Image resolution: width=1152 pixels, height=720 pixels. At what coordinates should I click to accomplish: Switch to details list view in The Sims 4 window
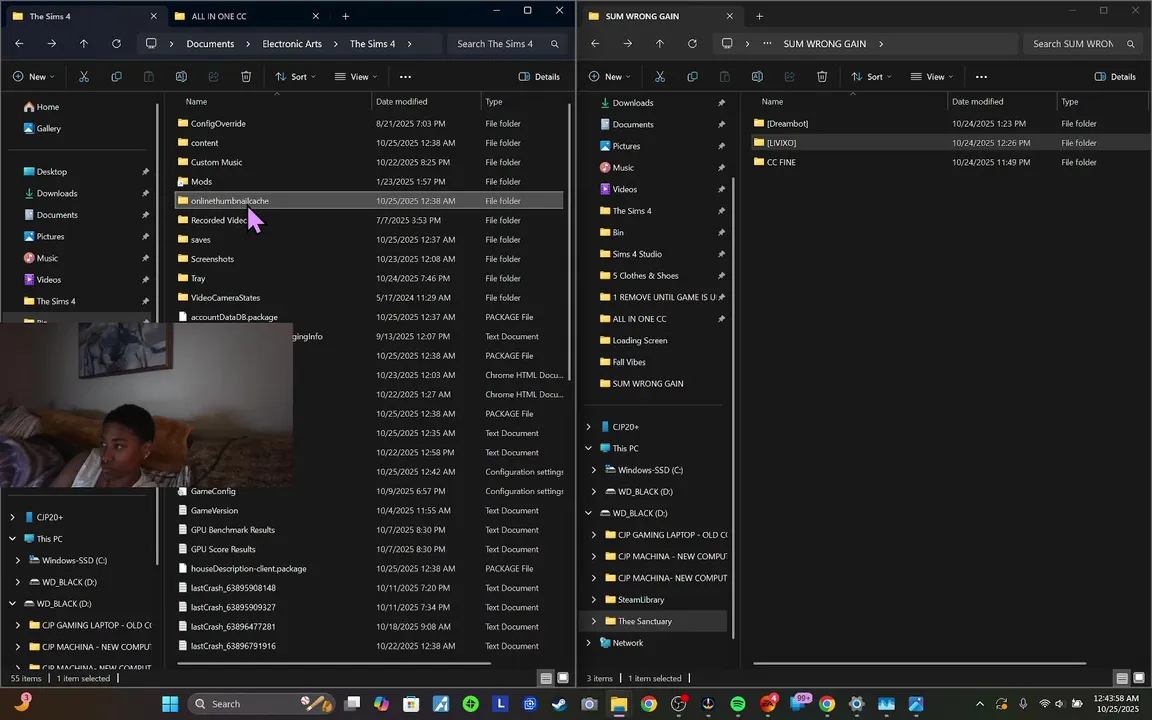point(546,678)
